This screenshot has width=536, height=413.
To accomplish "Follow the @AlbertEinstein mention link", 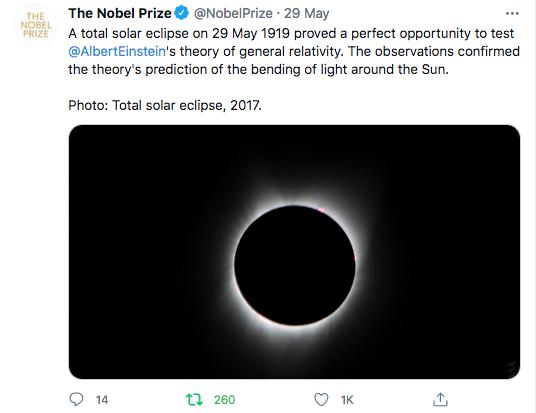I will (117, 51).
